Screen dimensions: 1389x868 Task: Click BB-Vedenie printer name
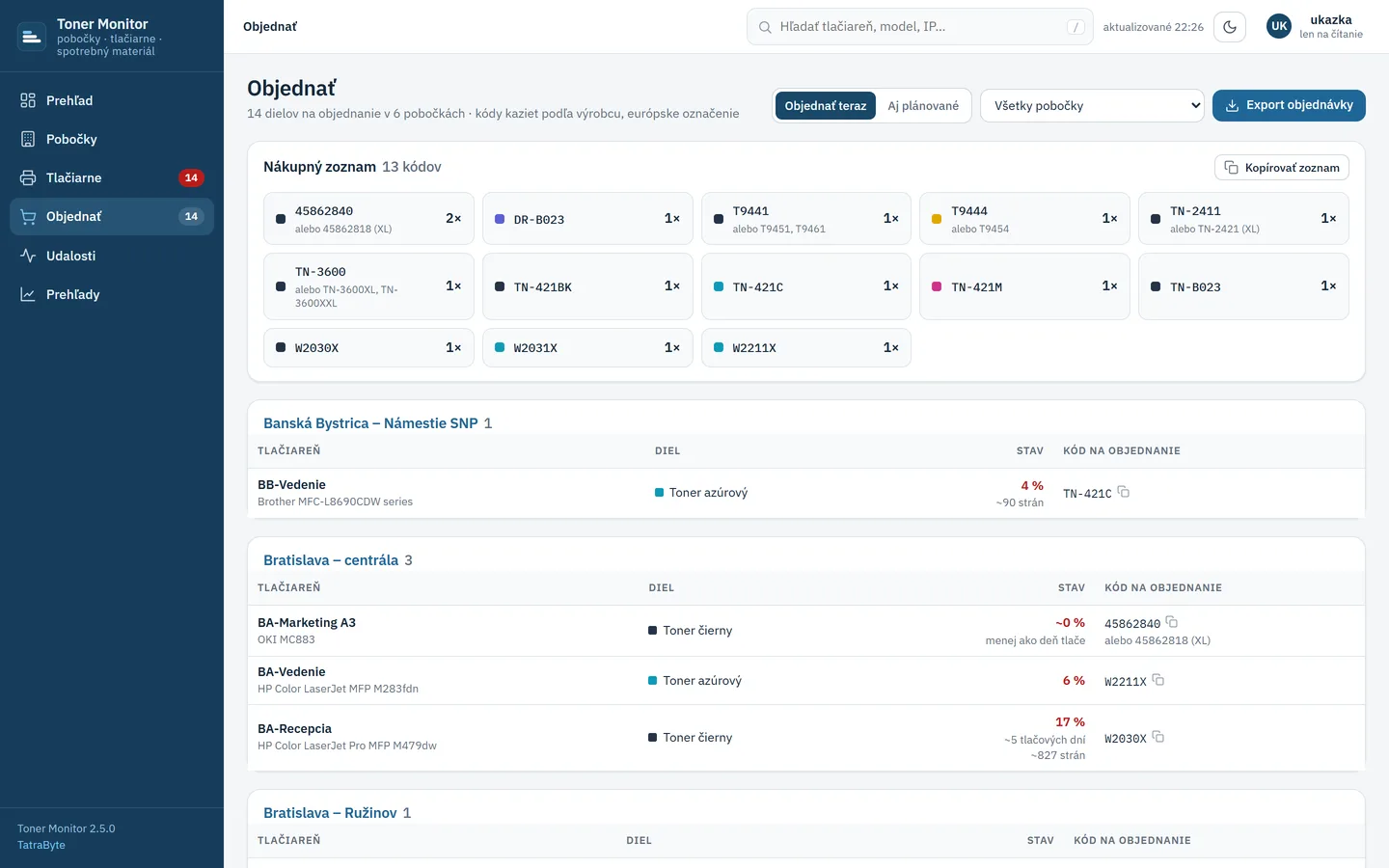click(291, 484)
